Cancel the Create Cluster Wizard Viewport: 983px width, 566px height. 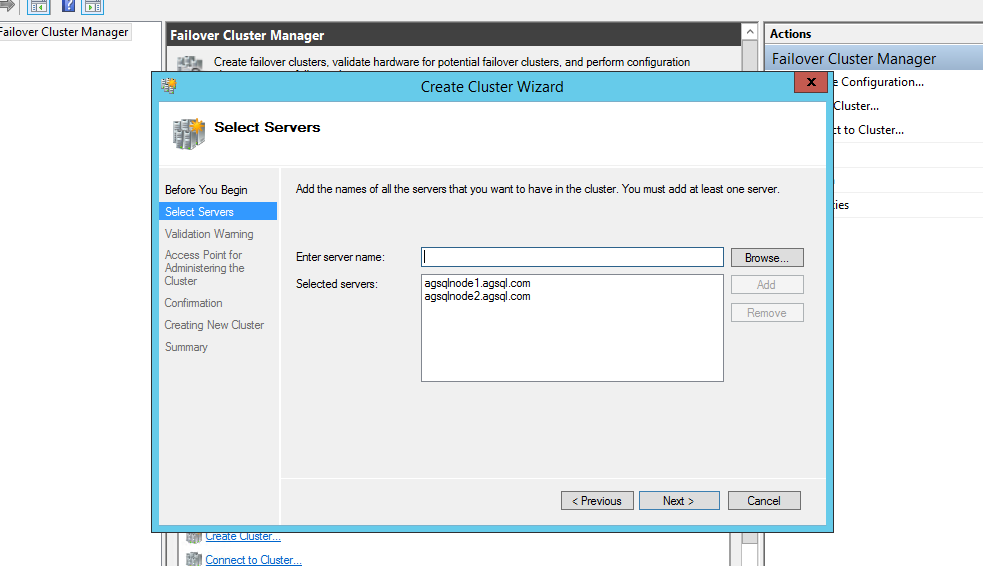(764, 501)
